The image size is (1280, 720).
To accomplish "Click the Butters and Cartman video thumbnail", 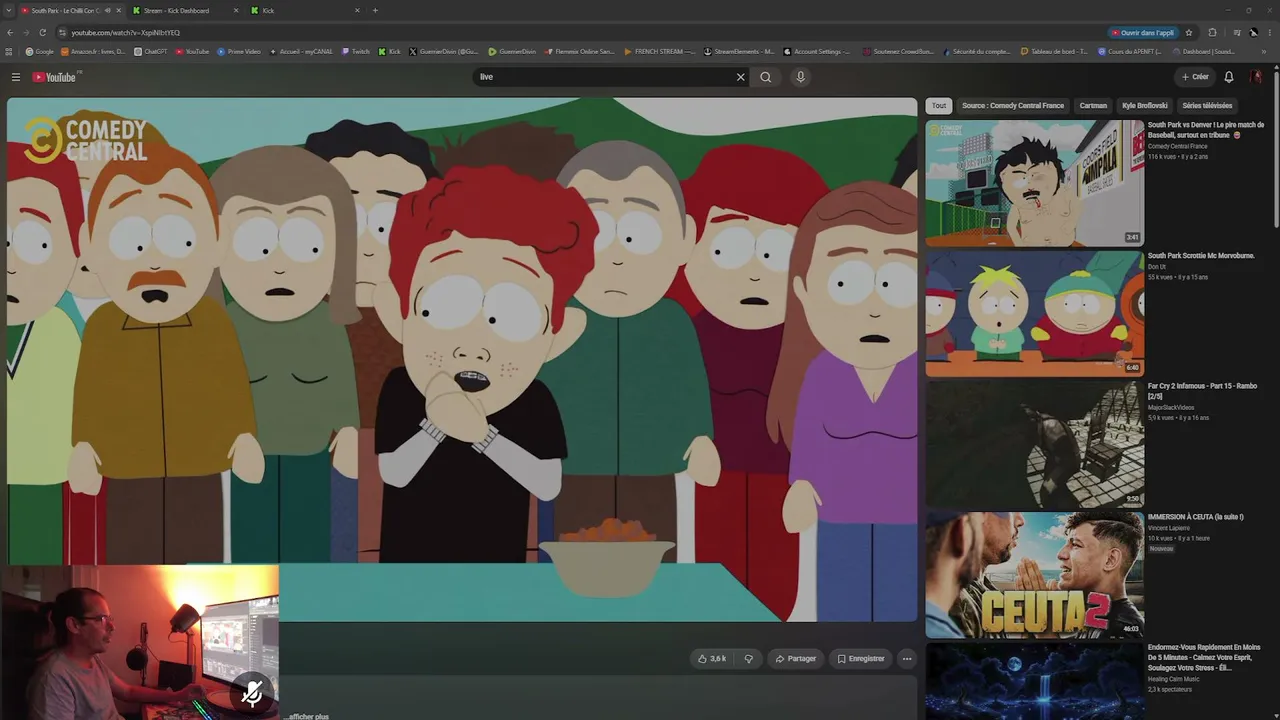I will coord(1034,313).
